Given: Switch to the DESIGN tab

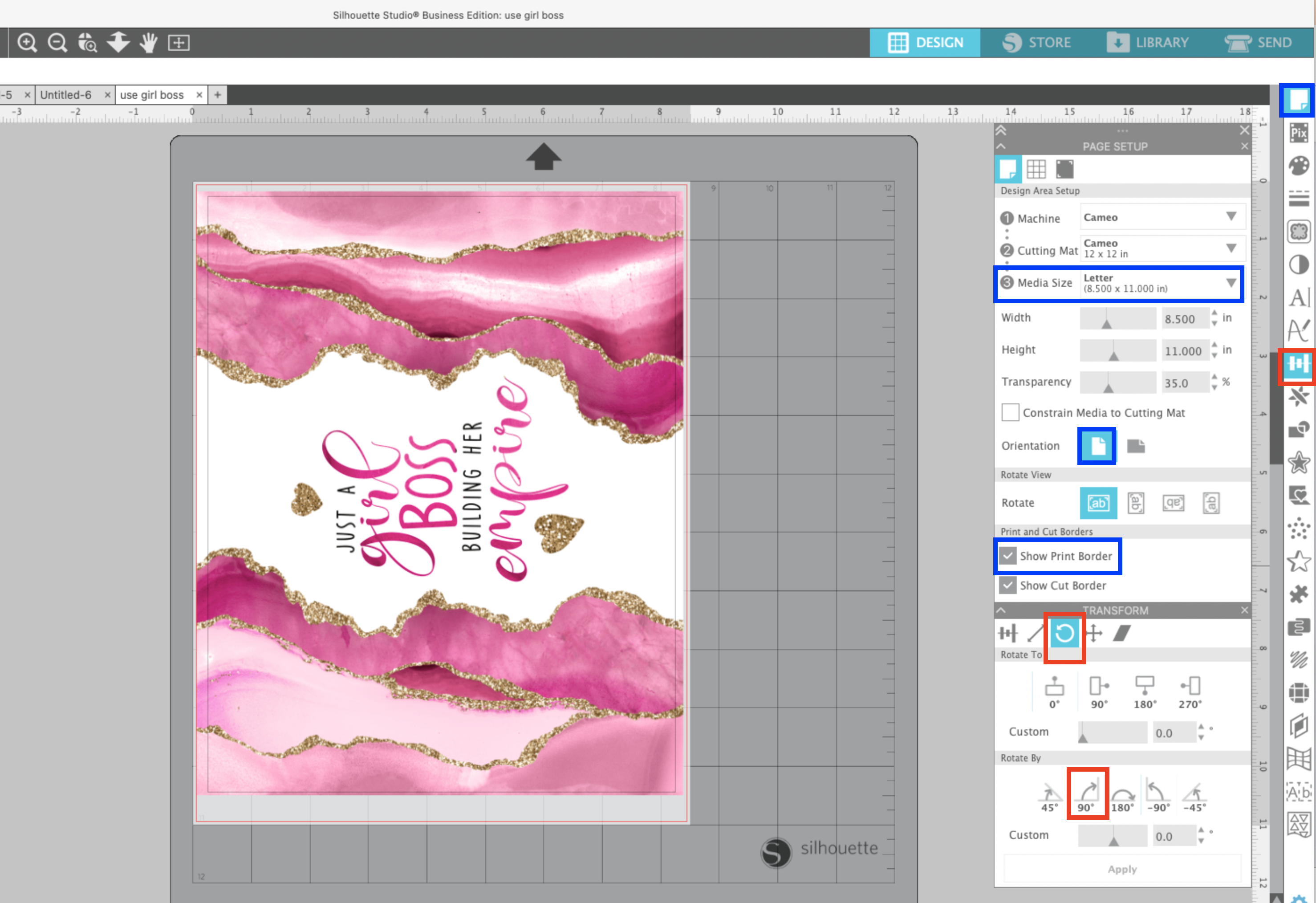Looking at the screenshot, I should tap(925, 42).
